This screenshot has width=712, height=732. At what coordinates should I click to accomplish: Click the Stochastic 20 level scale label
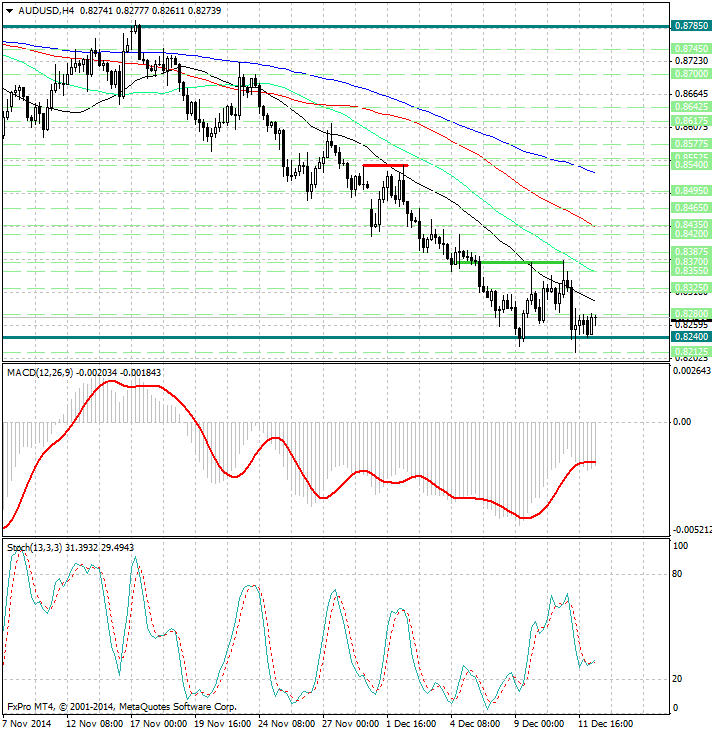[679, 679]
